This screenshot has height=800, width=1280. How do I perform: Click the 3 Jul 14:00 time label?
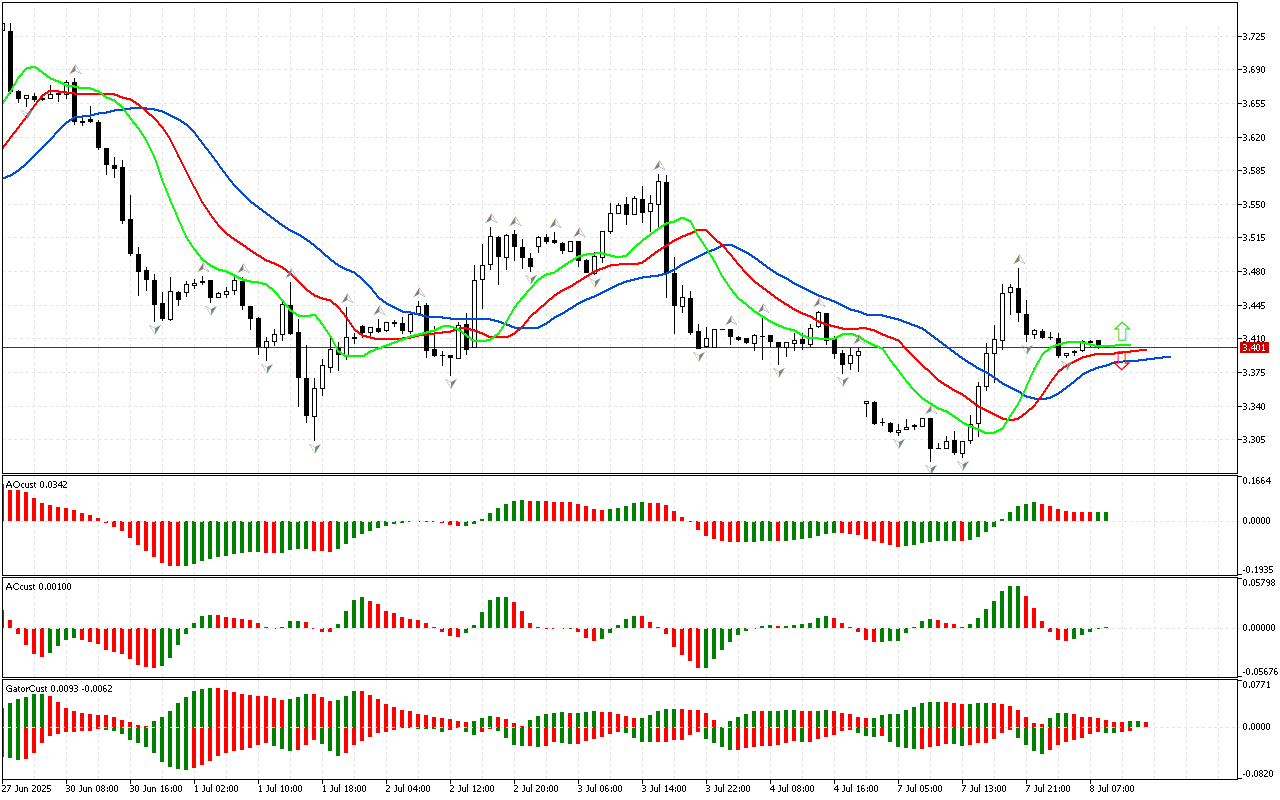(663, 788)
